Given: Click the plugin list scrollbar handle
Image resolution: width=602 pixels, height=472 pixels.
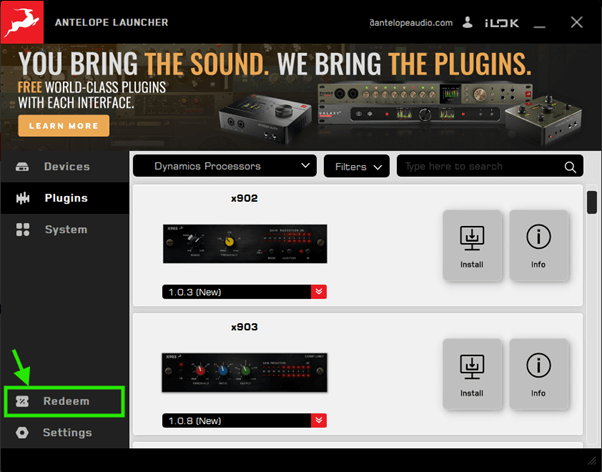Looking at the screenshot, I should (x=592, y=202).
